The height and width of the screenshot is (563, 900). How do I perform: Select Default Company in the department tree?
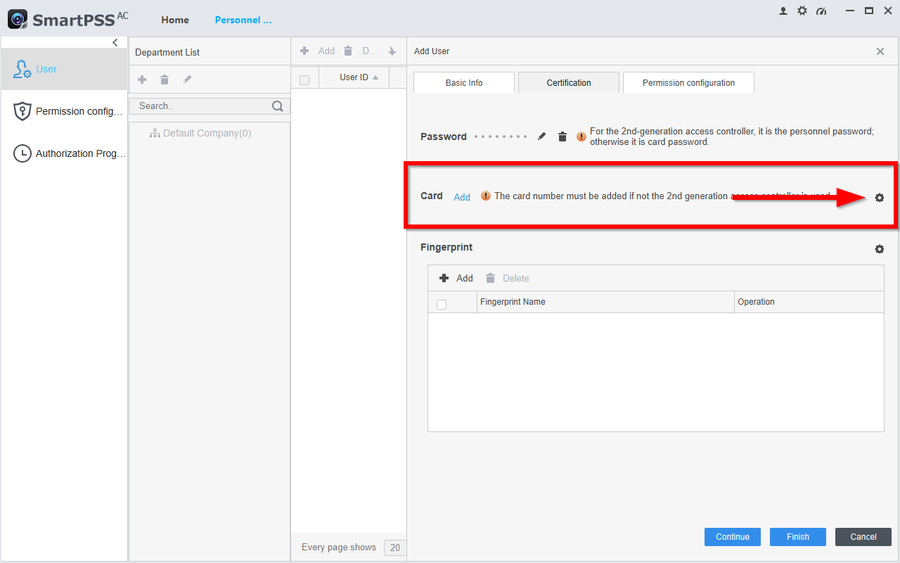click(x=205, y=133)
